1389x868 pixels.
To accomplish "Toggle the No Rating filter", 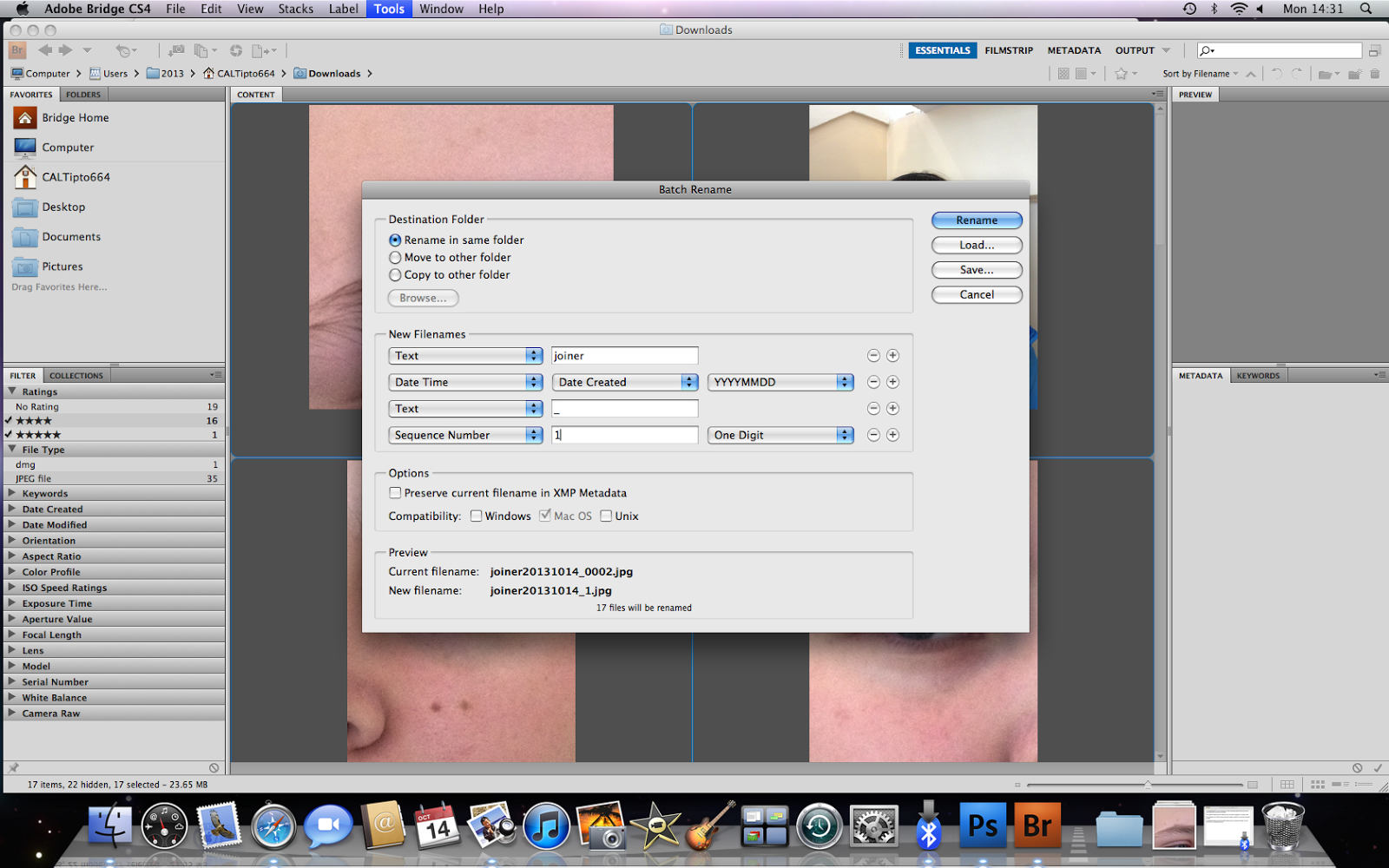I will [114, 407].
